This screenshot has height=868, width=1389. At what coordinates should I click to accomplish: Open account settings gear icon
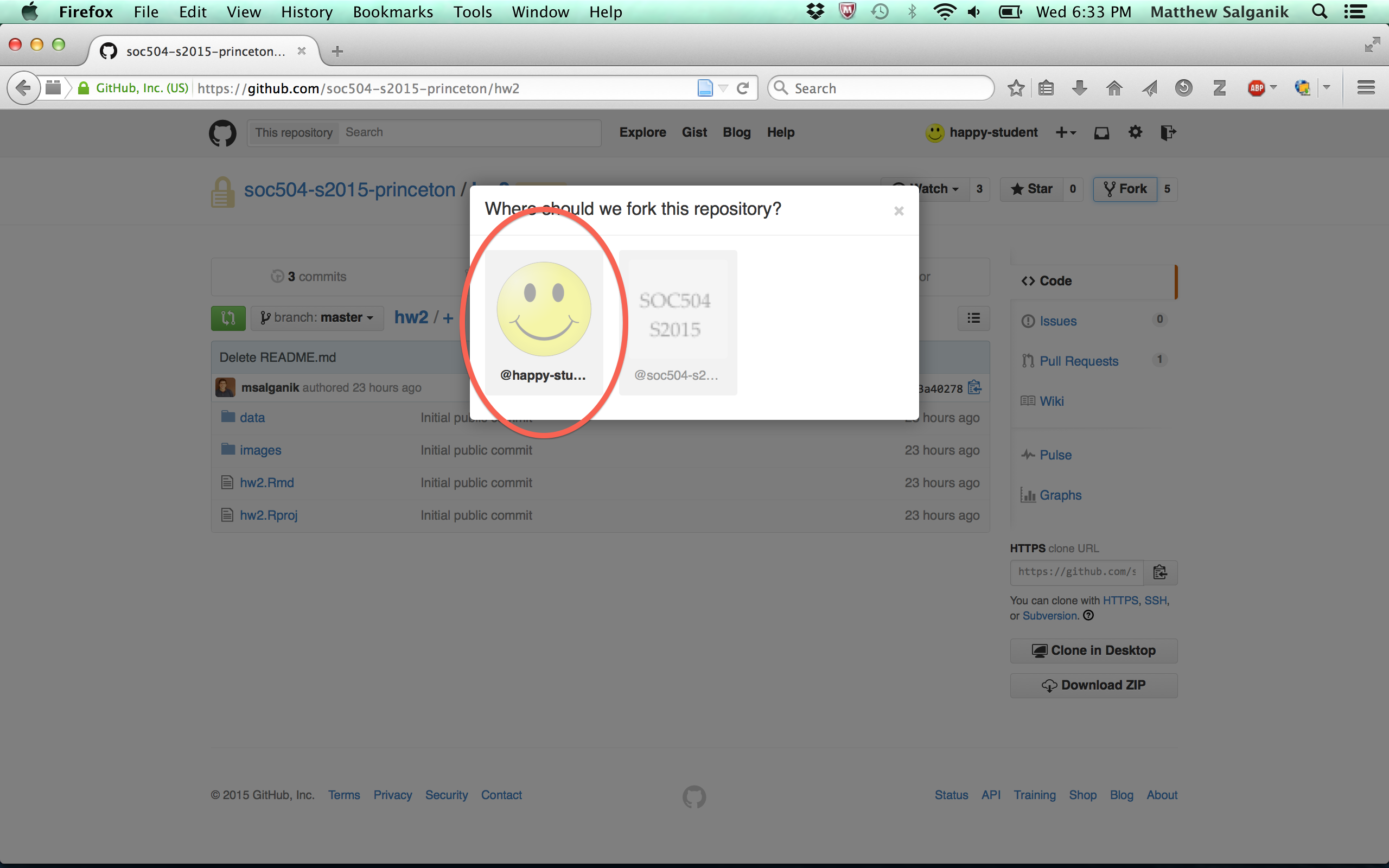click(x=1135, y=132)
